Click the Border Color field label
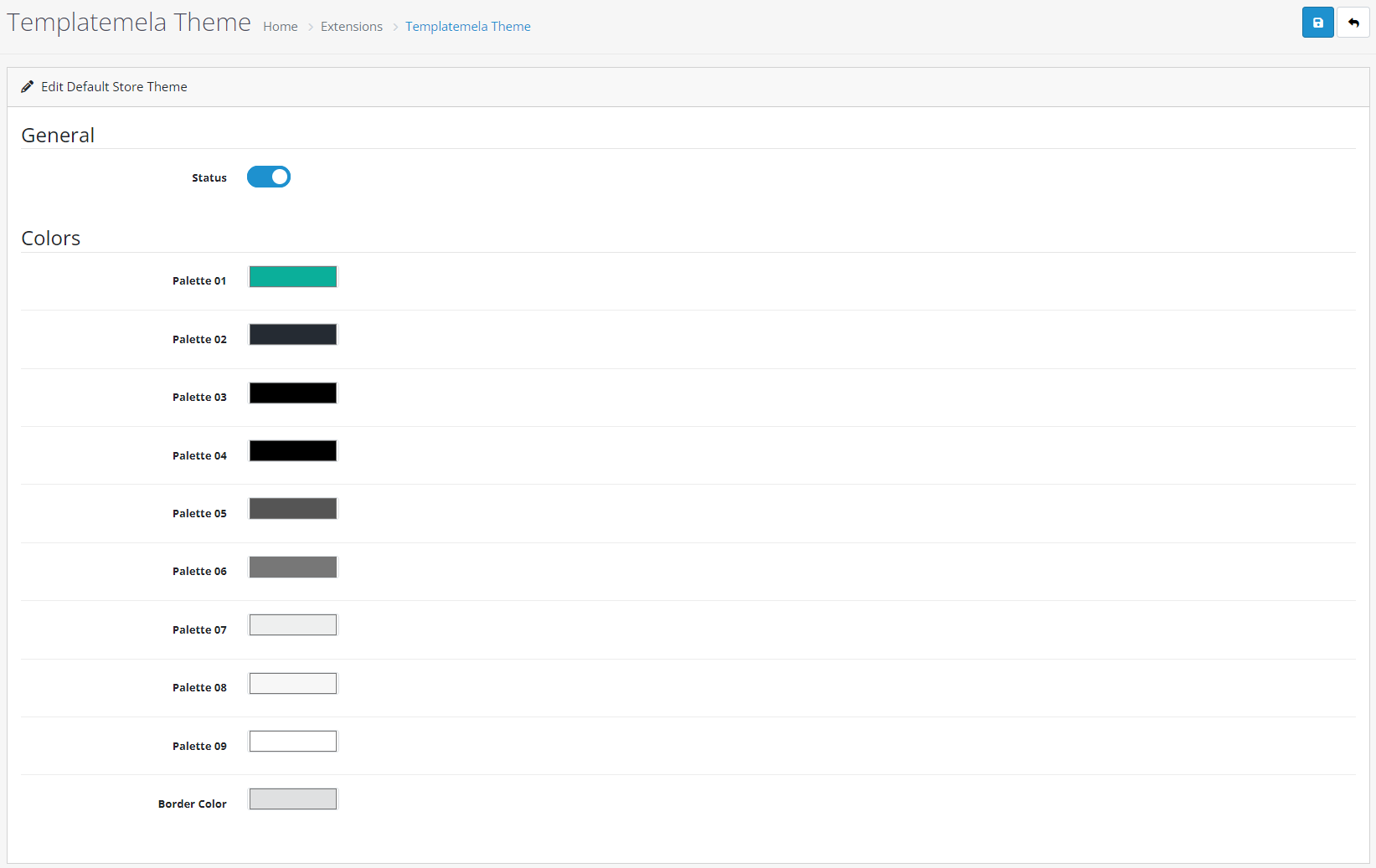The height and width of the screenshot is (868, 1376). 193,804
